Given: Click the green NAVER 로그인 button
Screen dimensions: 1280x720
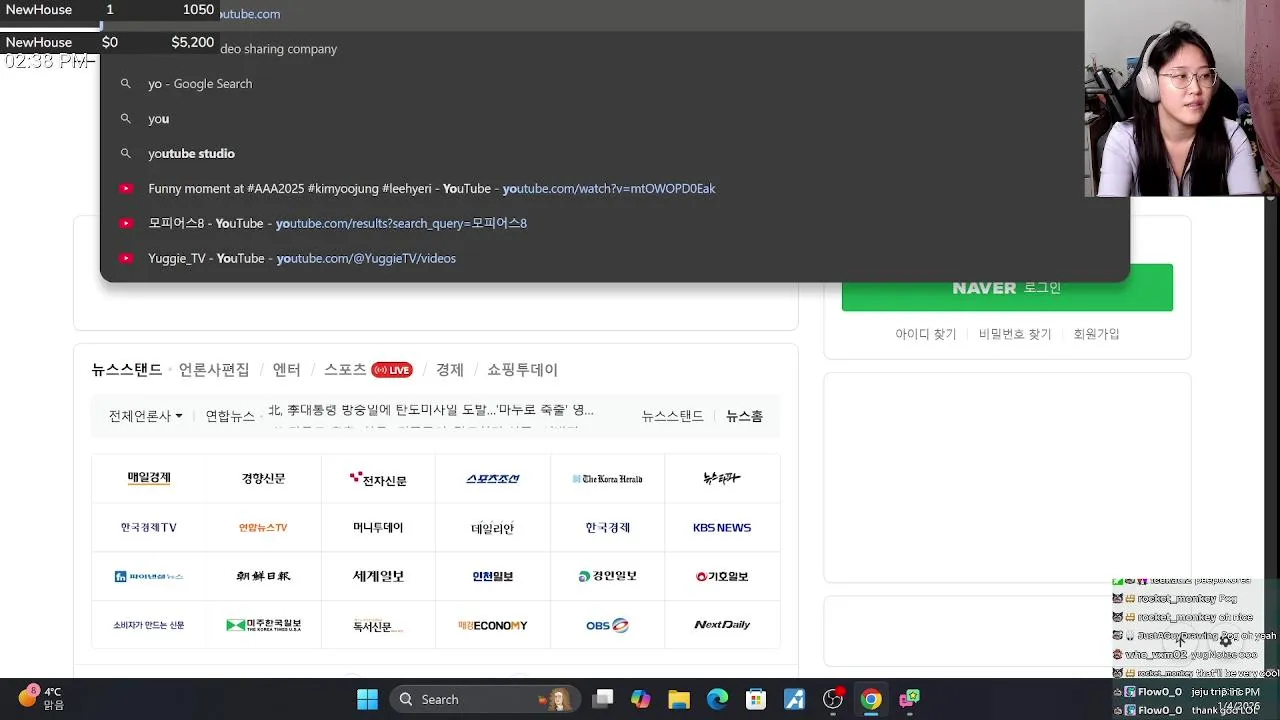Looking at the screenshot, I should click(1007, 288).
